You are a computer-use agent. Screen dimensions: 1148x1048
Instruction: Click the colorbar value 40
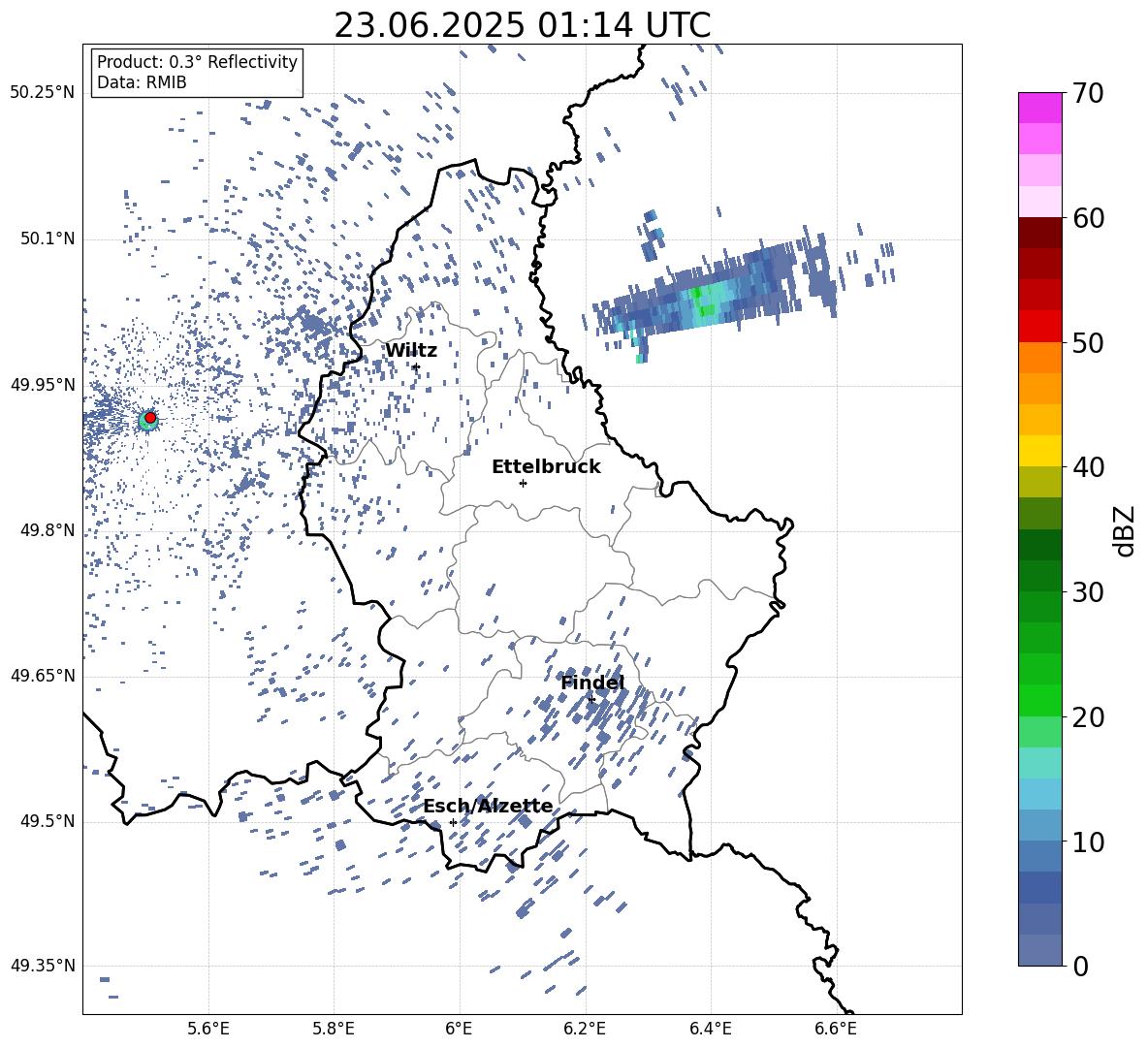1088,467
